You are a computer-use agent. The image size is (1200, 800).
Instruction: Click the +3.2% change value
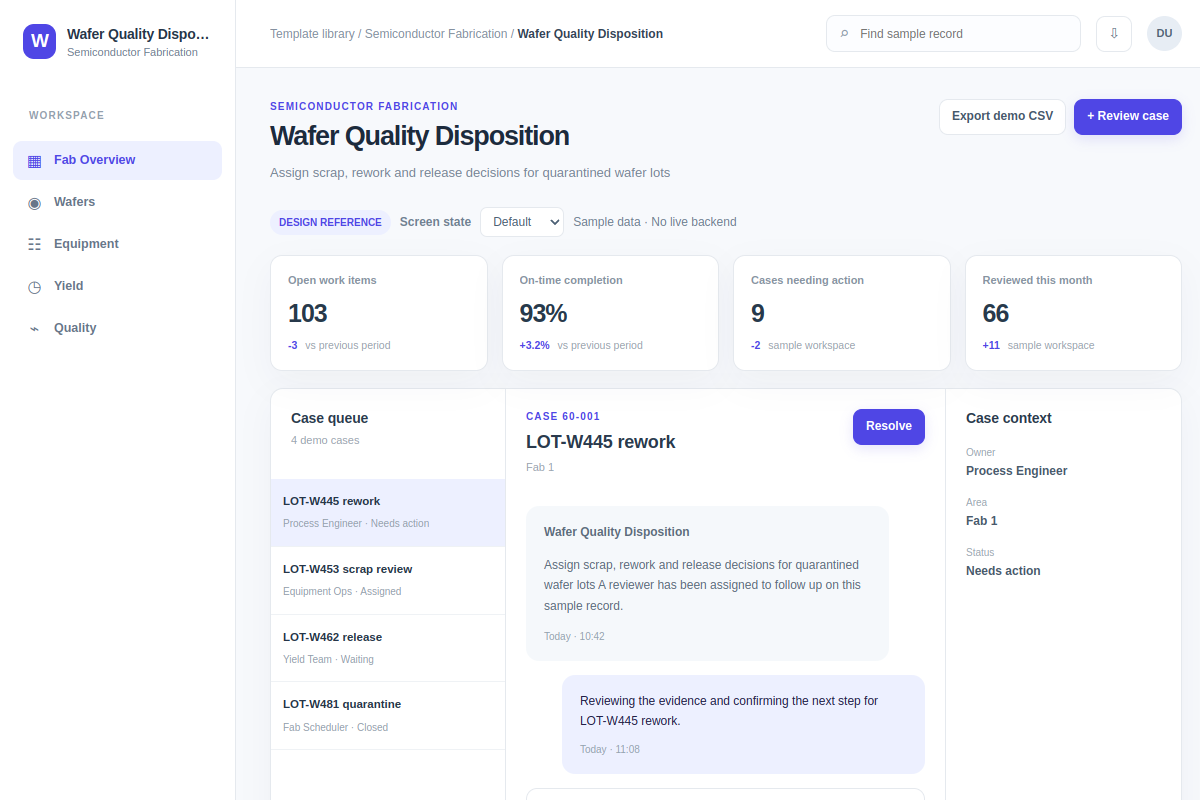click(x=535, y=345)
